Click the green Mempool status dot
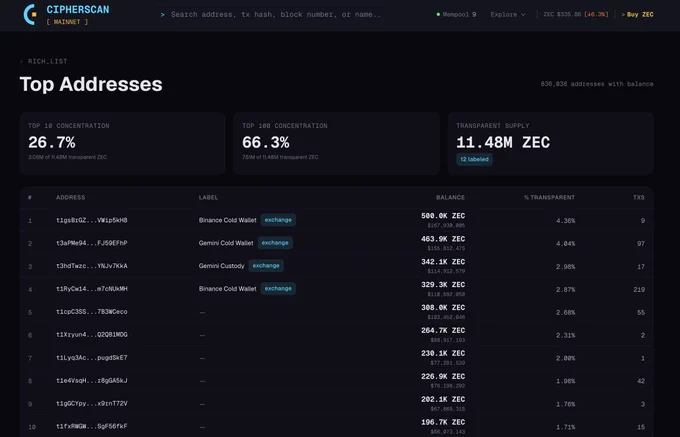680x437 pixels. 438,14
